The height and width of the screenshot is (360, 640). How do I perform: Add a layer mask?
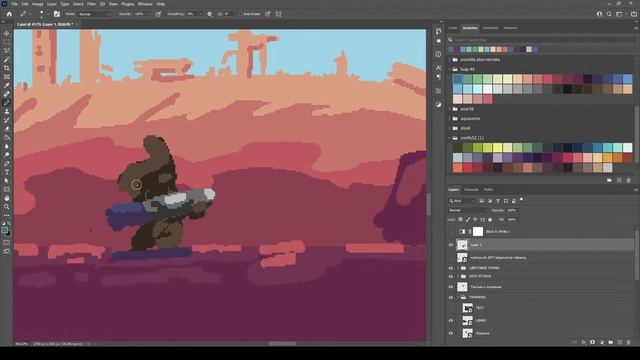pos(593,342)
